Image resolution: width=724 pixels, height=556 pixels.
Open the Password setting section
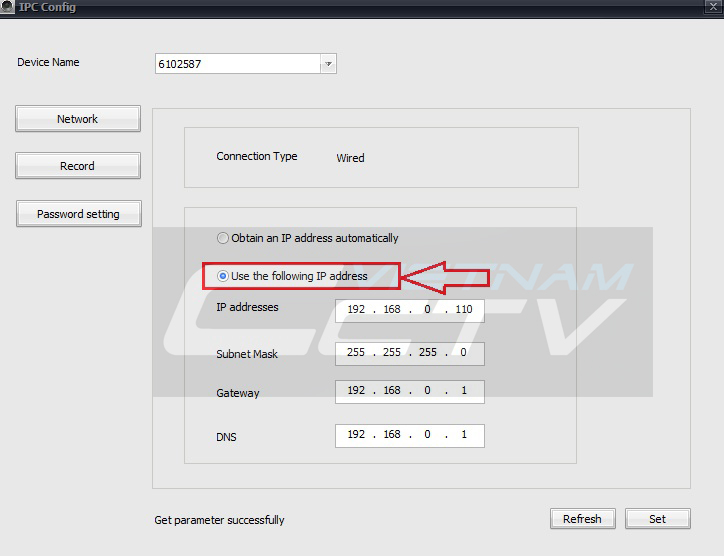pyautogui.click(x=78, y=214)
